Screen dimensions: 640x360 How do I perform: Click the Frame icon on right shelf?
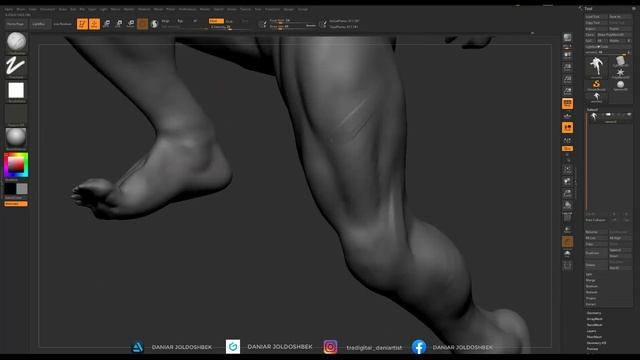click(567, 169)
